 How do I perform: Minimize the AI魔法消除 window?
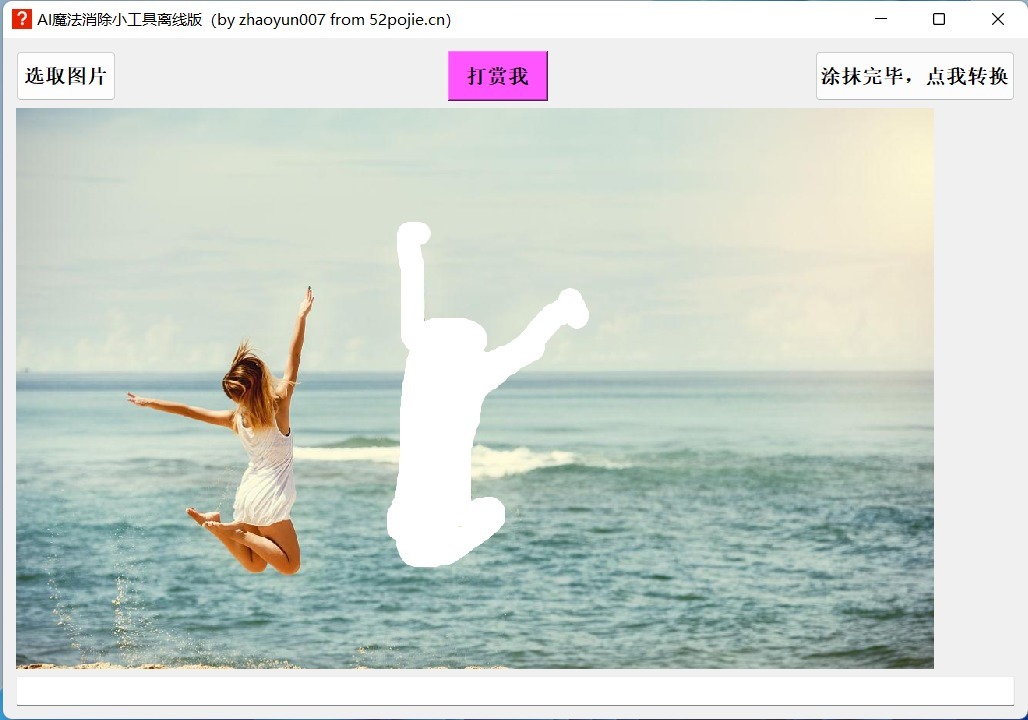[881, 19]
